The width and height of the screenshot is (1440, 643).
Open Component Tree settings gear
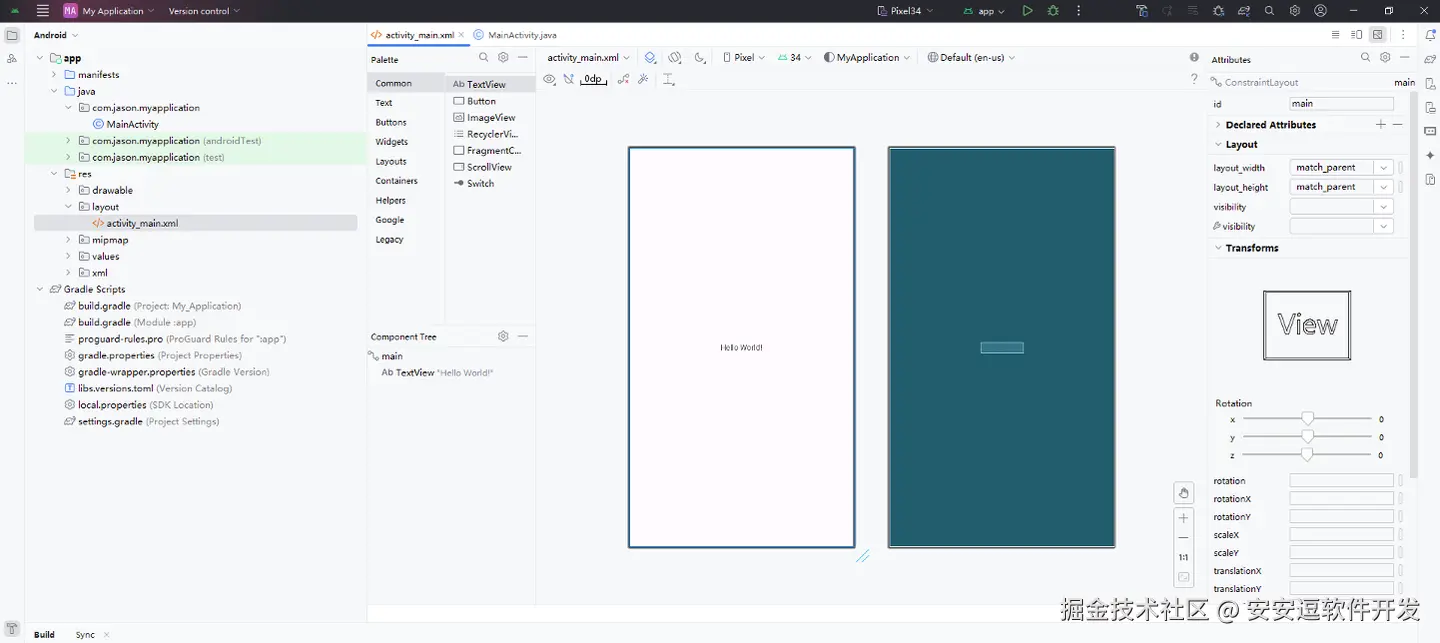point(503,337)
